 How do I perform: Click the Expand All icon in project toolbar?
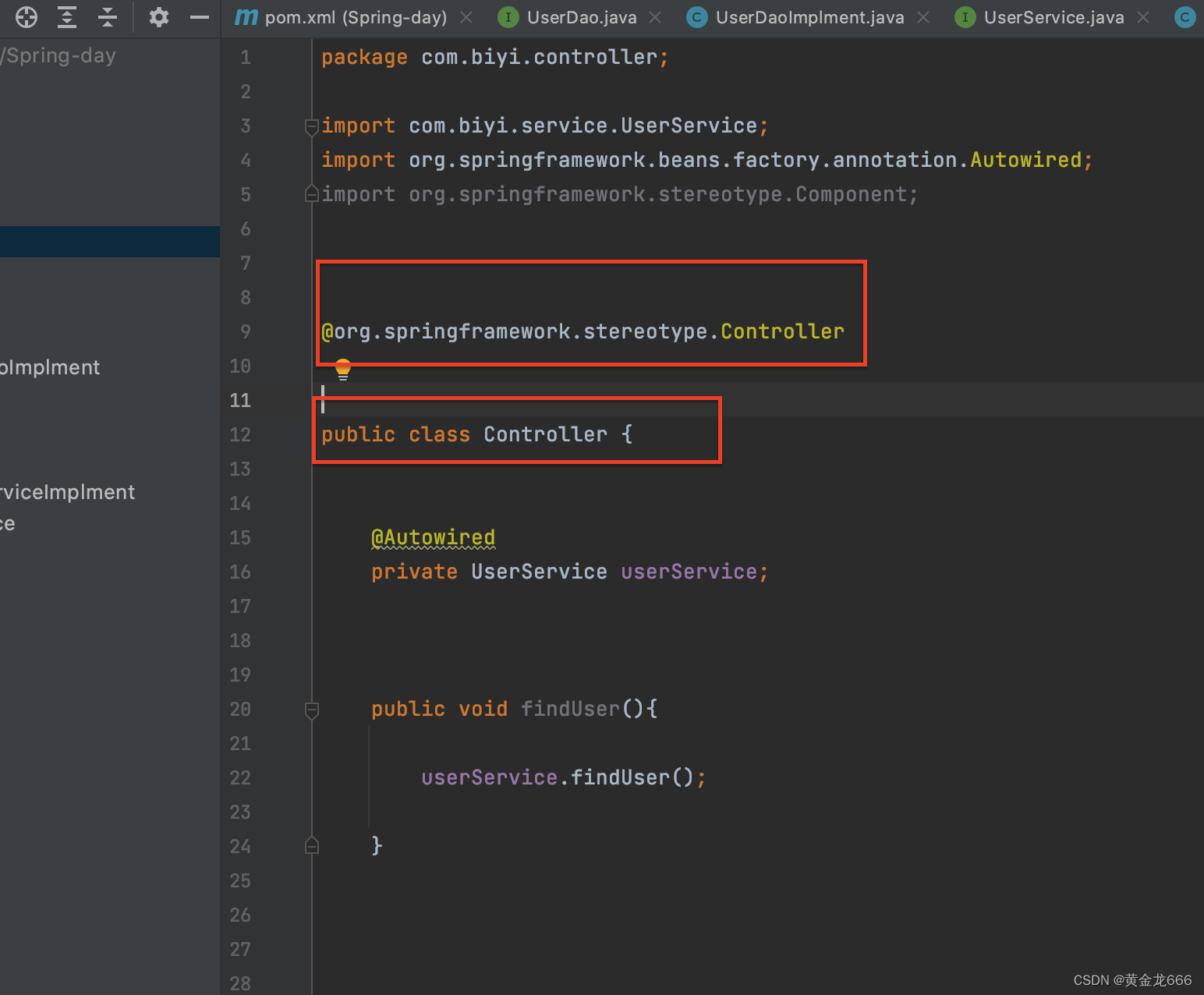click(66, 17)
